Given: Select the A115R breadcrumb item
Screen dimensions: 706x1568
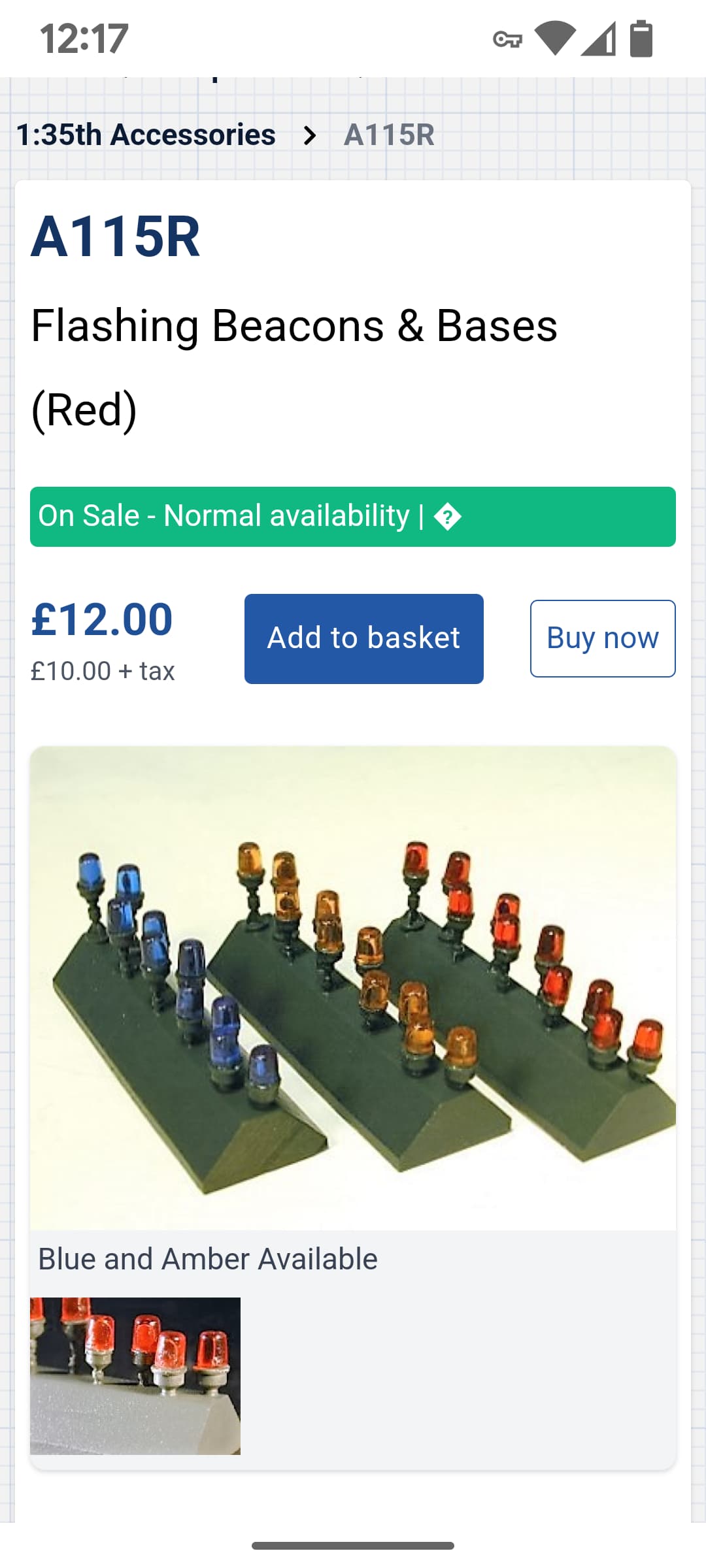Looking at the screenshot, I should [x=389, y=135].
